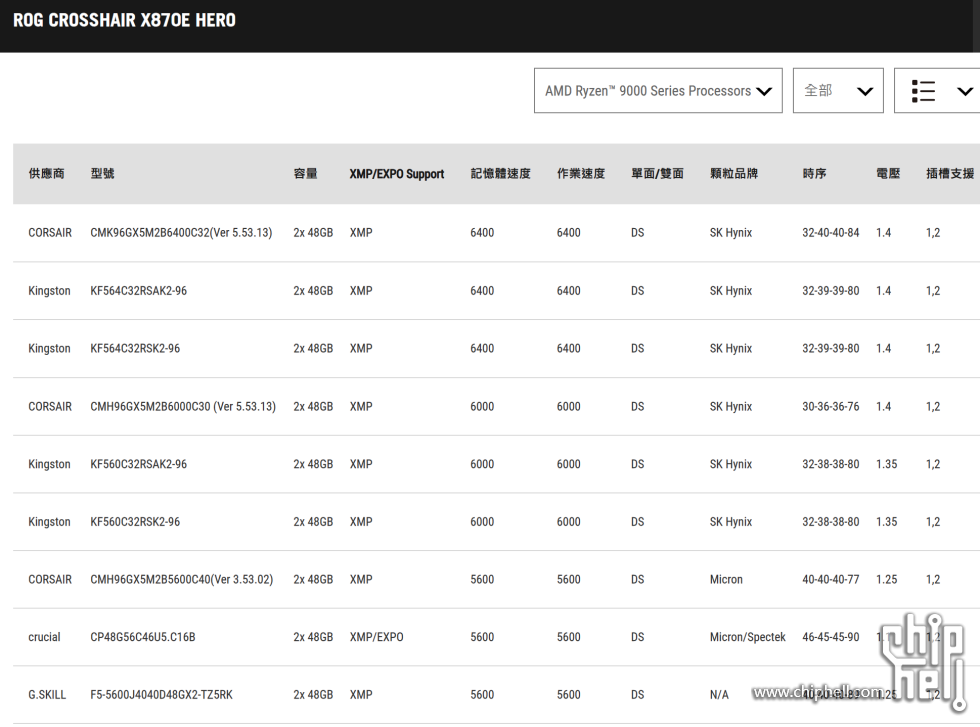Viewport: 980px width, 727px height.
Task: Click memory speed 6400 in the KF564C32RSAK2-96 row
Action: 482,291
